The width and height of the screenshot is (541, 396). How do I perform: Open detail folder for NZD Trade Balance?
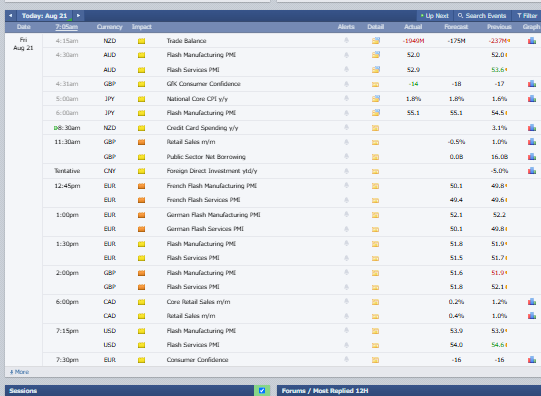(x=376, y=41)
